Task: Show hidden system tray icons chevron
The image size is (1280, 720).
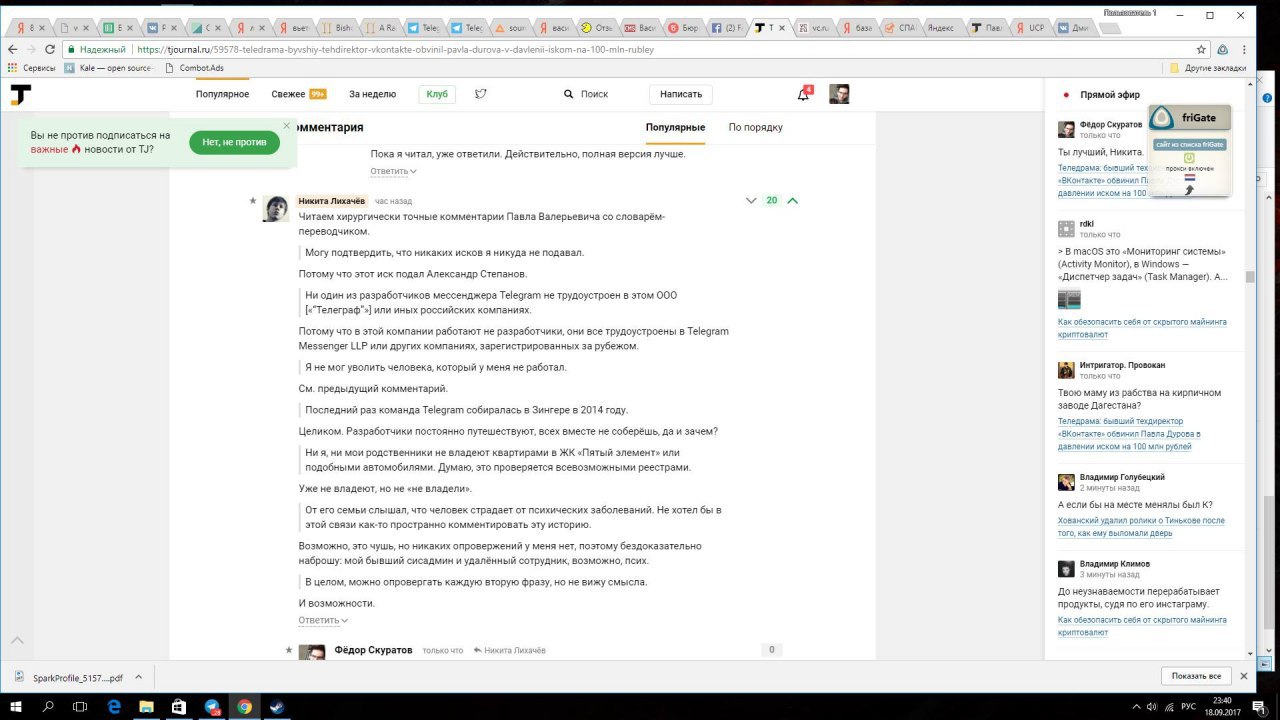Action: (x=1136, y=706)
